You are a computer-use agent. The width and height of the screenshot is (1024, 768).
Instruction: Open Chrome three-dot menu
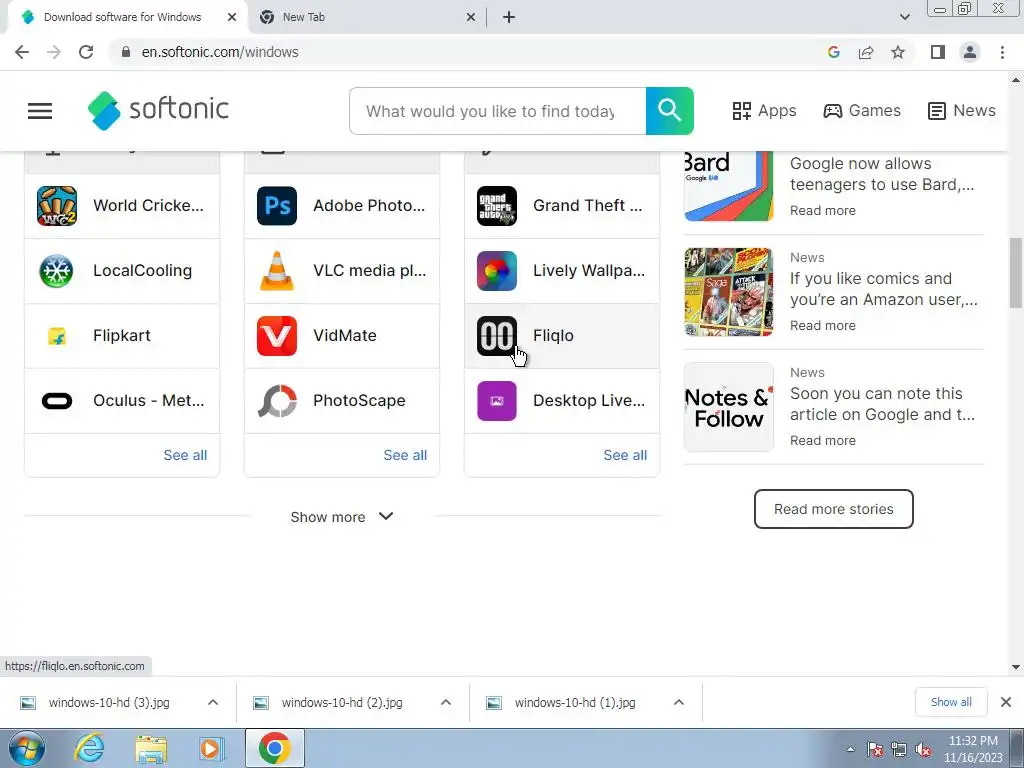click(1002, 52)
